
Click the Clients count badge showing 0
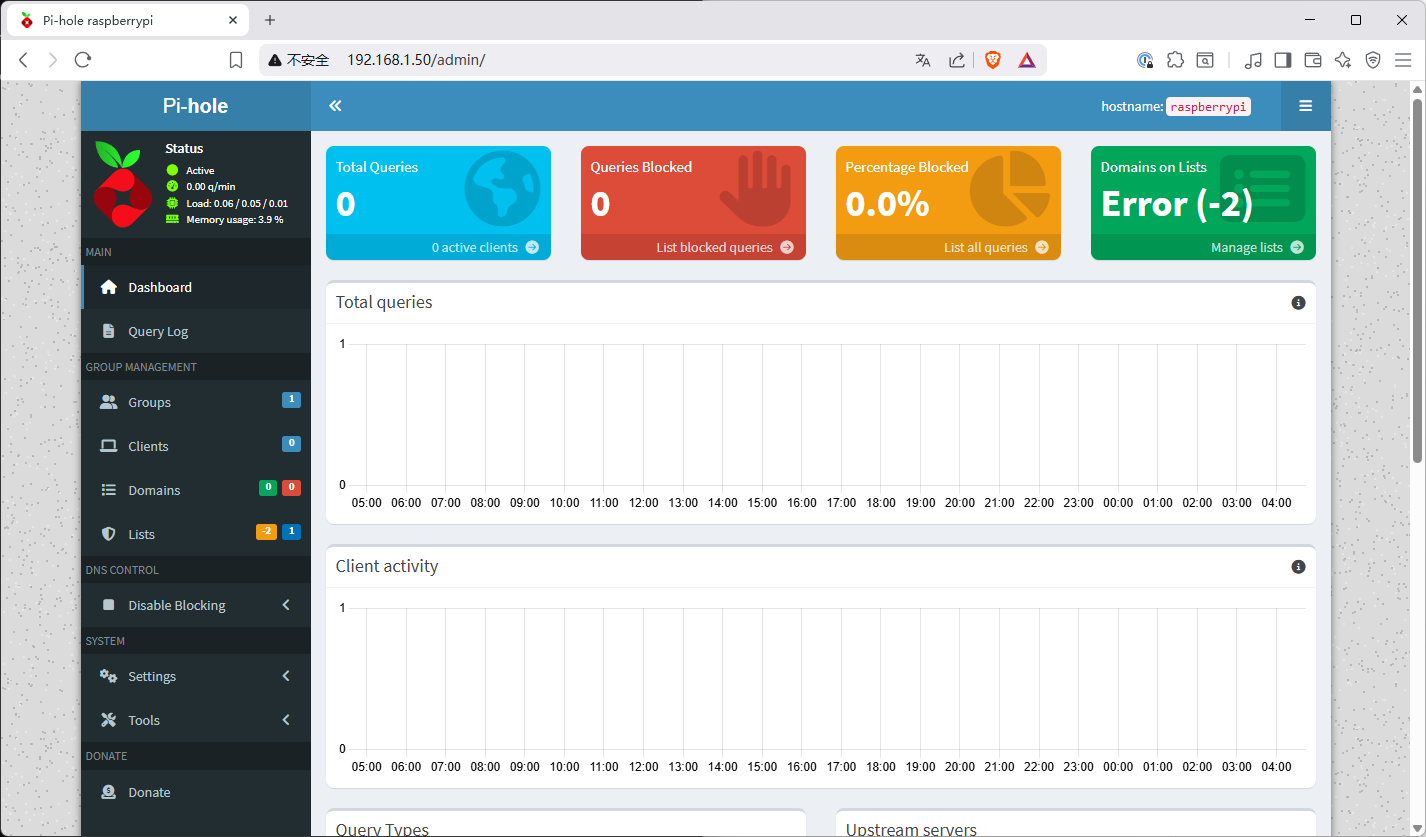coord(291,444)
